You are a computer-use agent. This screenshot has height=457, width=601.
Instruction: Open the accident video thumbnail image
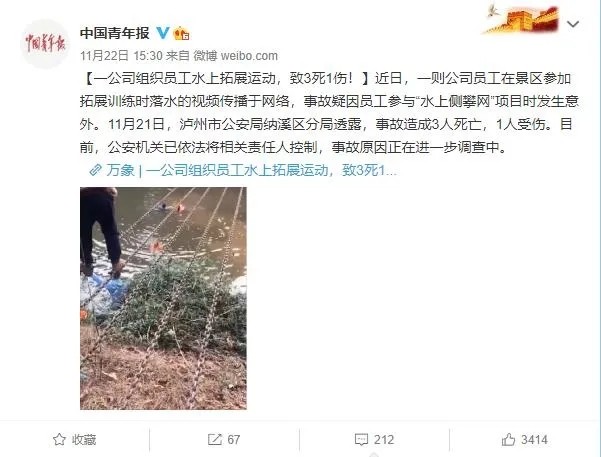[163, 298]
